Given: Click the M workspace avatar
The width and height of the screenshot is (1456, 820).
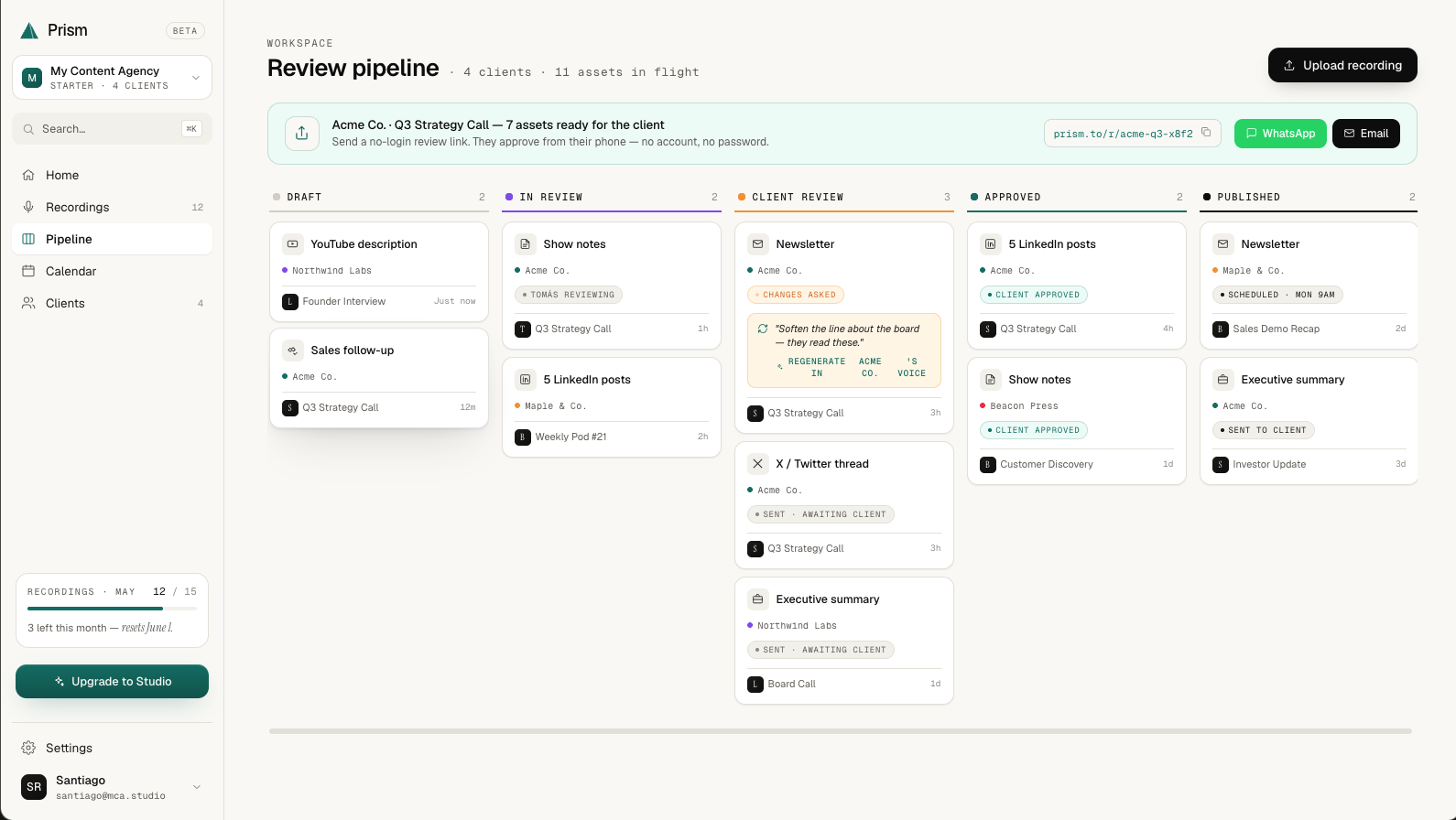Looking at the screenshot, I should (33, 78).
